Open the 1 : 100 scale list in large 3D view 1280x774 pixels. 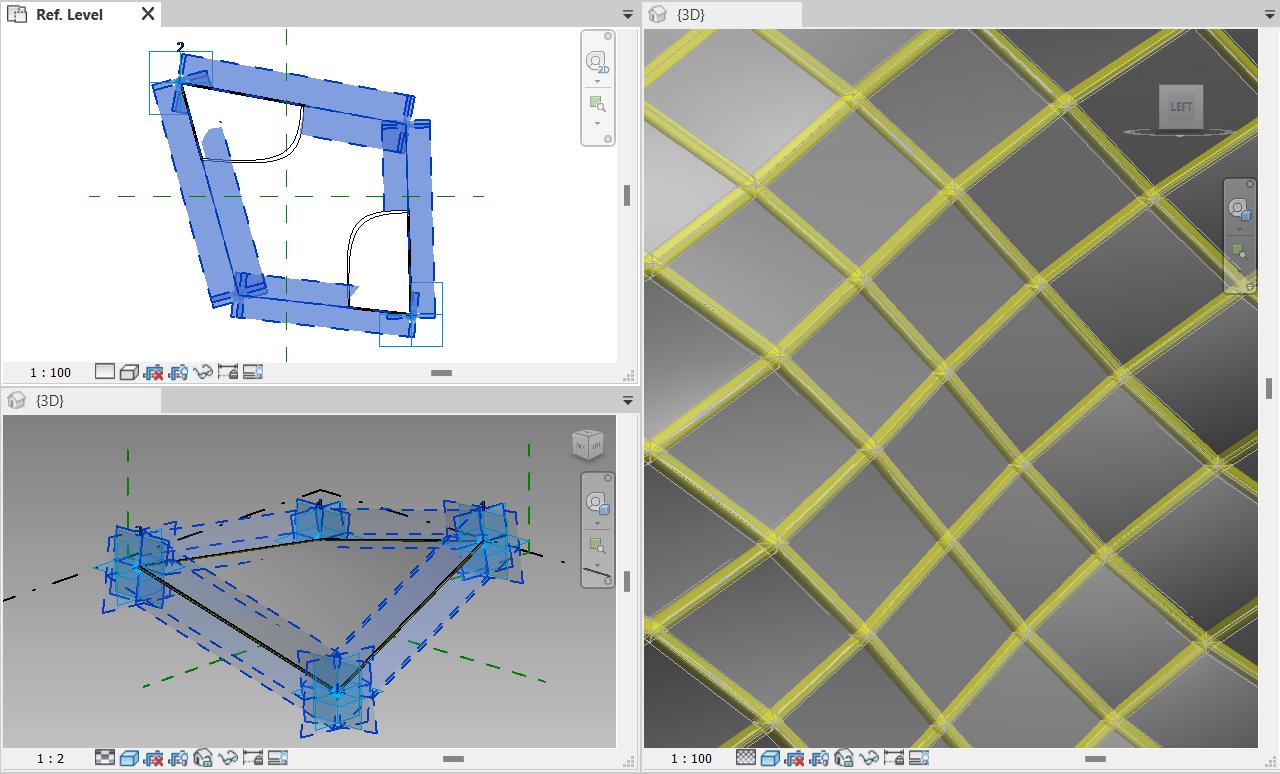pos(691,758)
